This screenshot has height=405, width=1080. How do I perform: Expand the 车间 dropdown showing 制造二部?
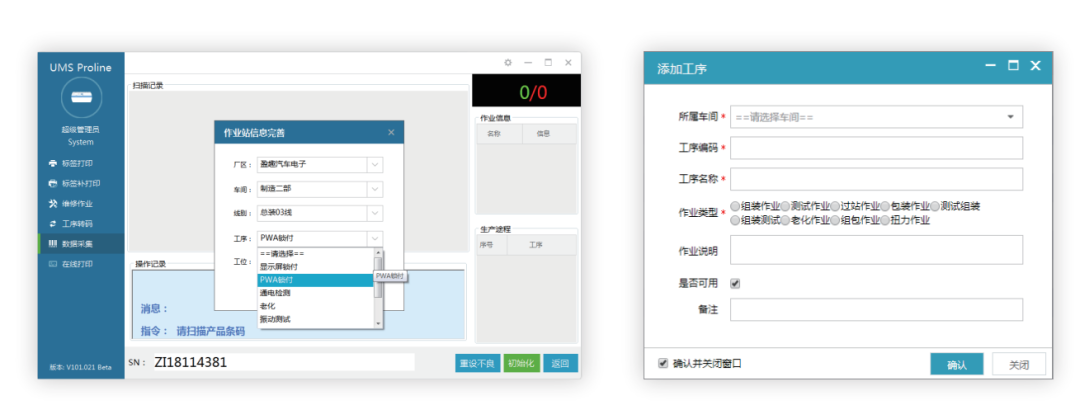tap(375, 189)
